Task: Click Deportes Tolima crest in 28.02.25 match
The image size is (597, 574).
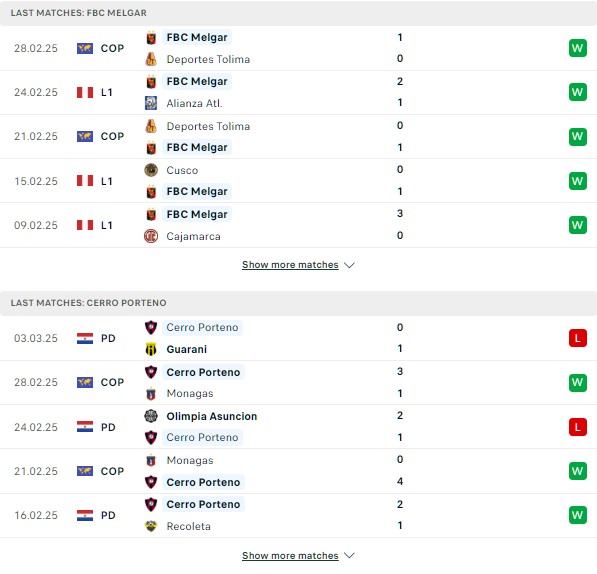Action: (151, 59)
